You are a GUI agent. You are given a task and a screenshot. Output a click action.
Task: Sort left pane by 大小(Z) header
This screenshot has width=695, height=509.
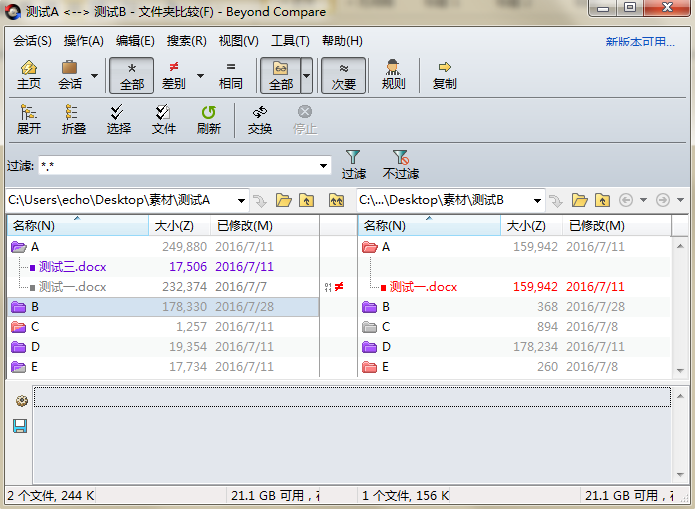click(179, 226)
